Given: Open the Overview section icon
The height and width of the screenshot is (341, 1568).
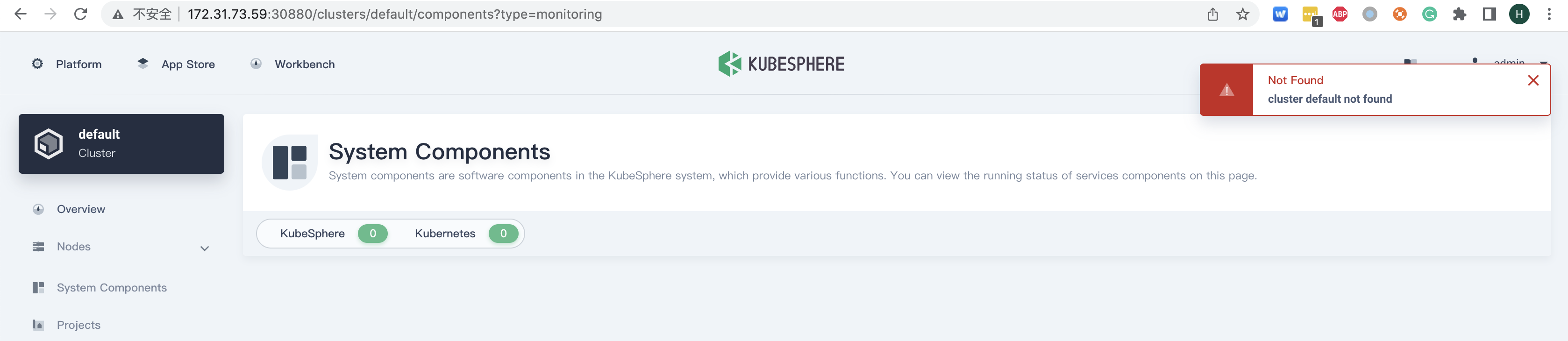Looking at the screenshot, I should point(38,209).
